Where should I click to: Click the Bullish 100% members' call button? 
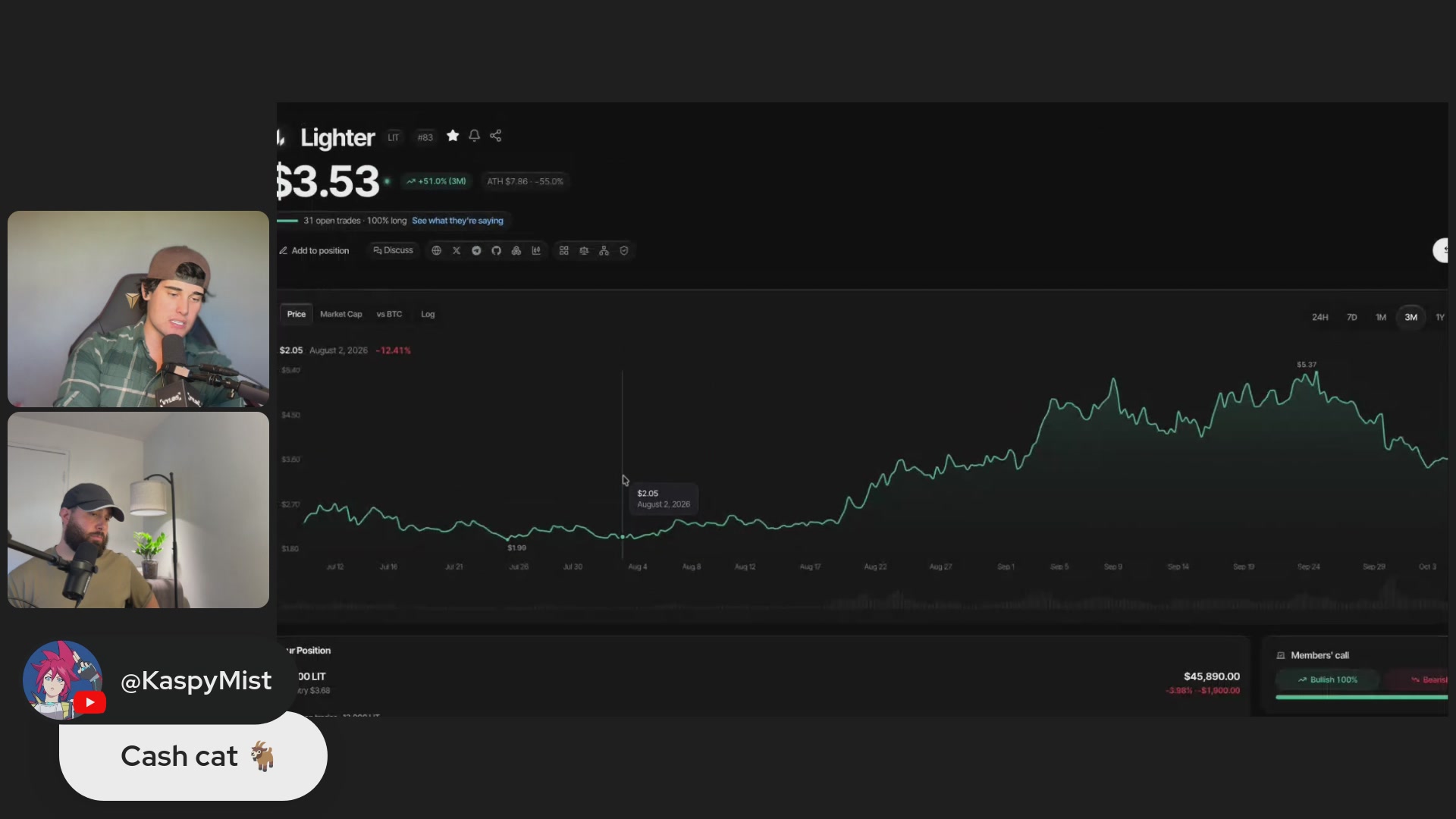point(1328,679)
